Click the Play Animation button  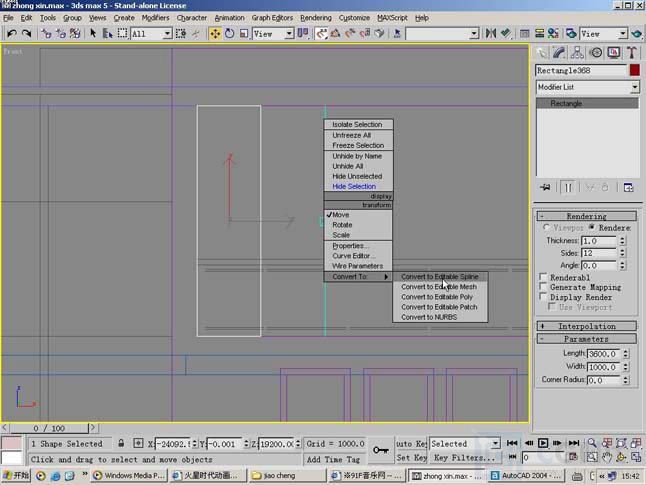tap(543, 443)
